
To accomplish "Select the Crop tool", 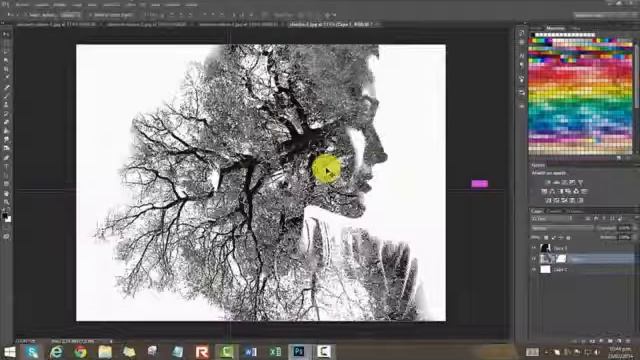I will pyautogui.click(x=6, y=70).
